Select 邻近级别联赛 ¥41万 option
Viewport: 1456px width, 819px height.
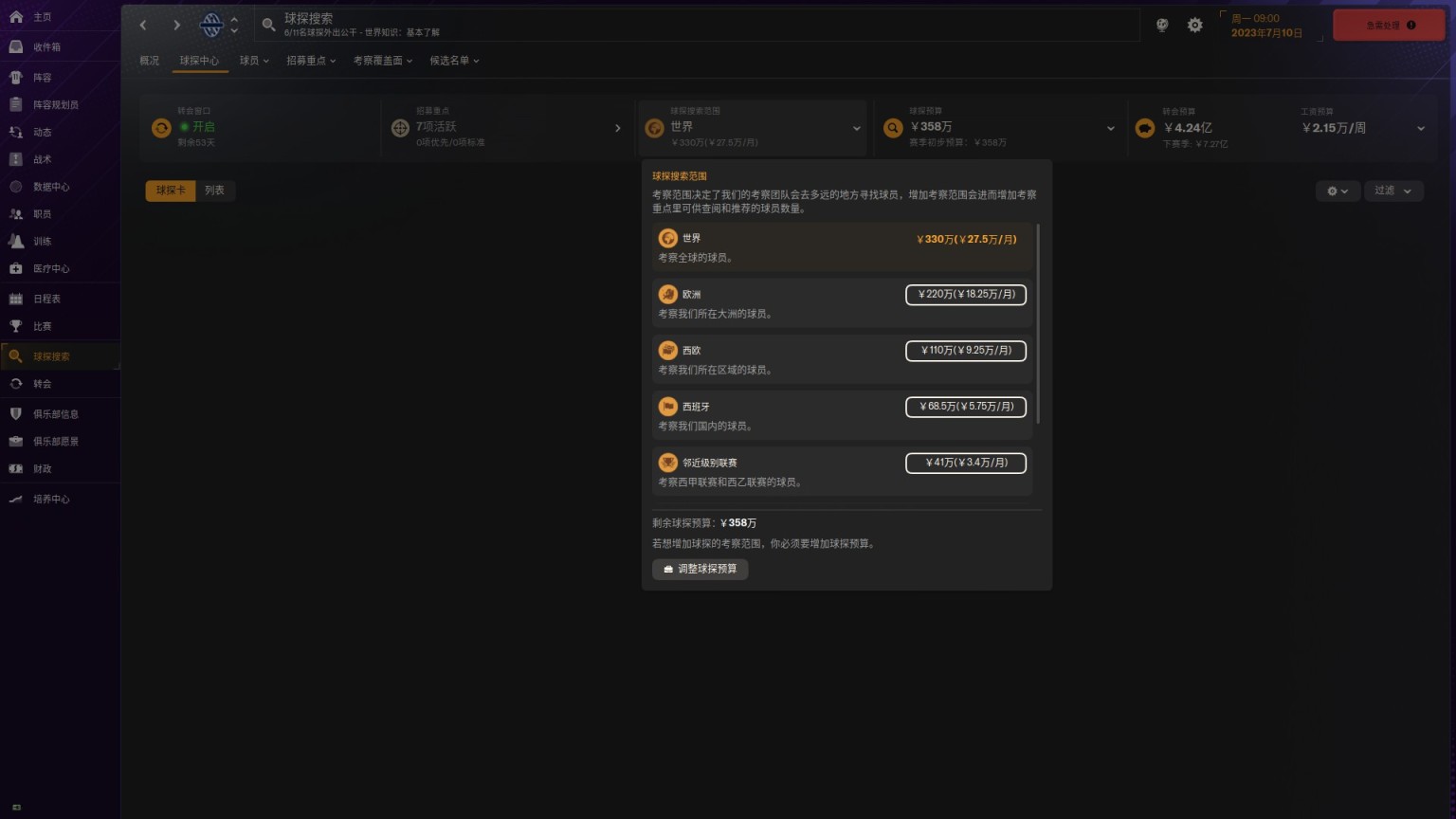(x=966, y=463)
